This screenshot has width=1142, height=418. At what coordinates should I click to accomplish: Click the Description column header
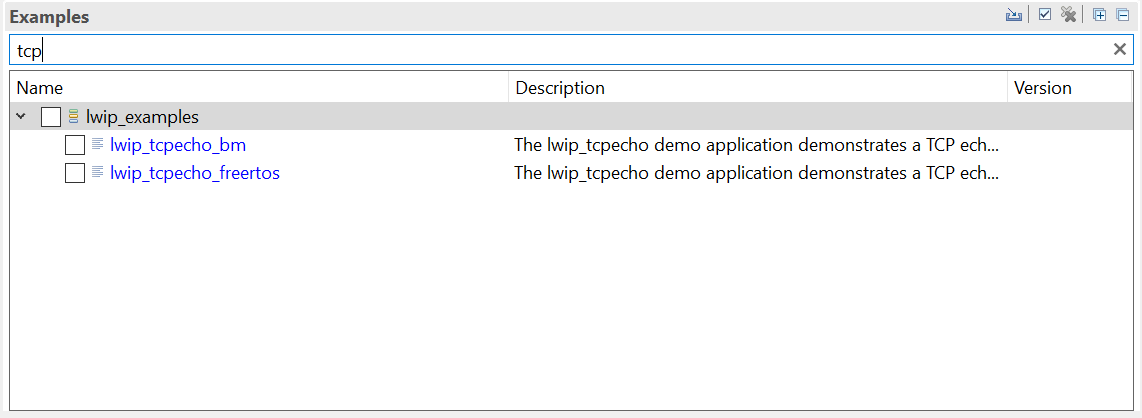coord(560,88)
